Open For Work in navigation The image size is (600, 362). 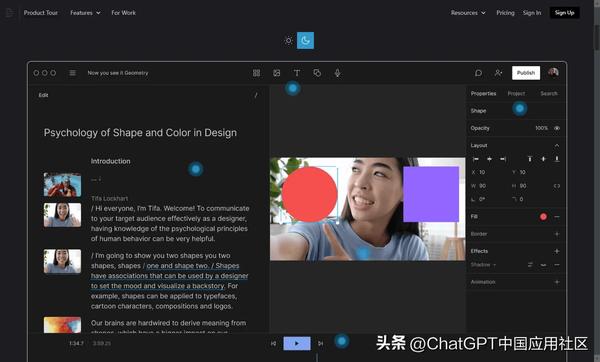[x=124, y=13]
